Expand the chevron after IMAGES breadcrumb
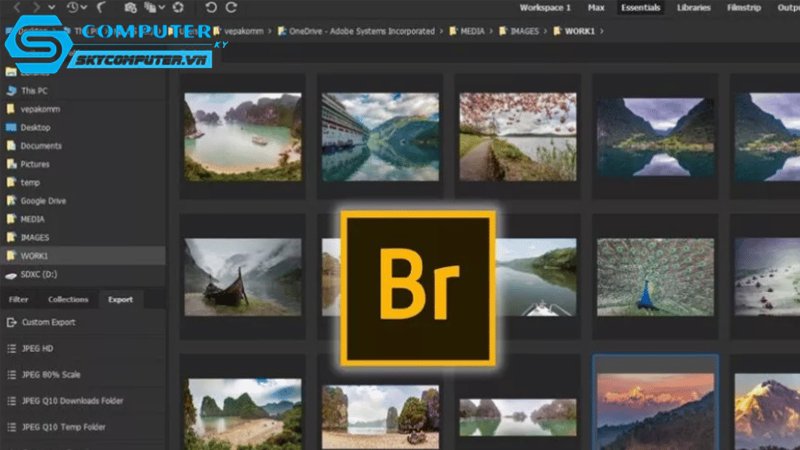 (545, 31)
